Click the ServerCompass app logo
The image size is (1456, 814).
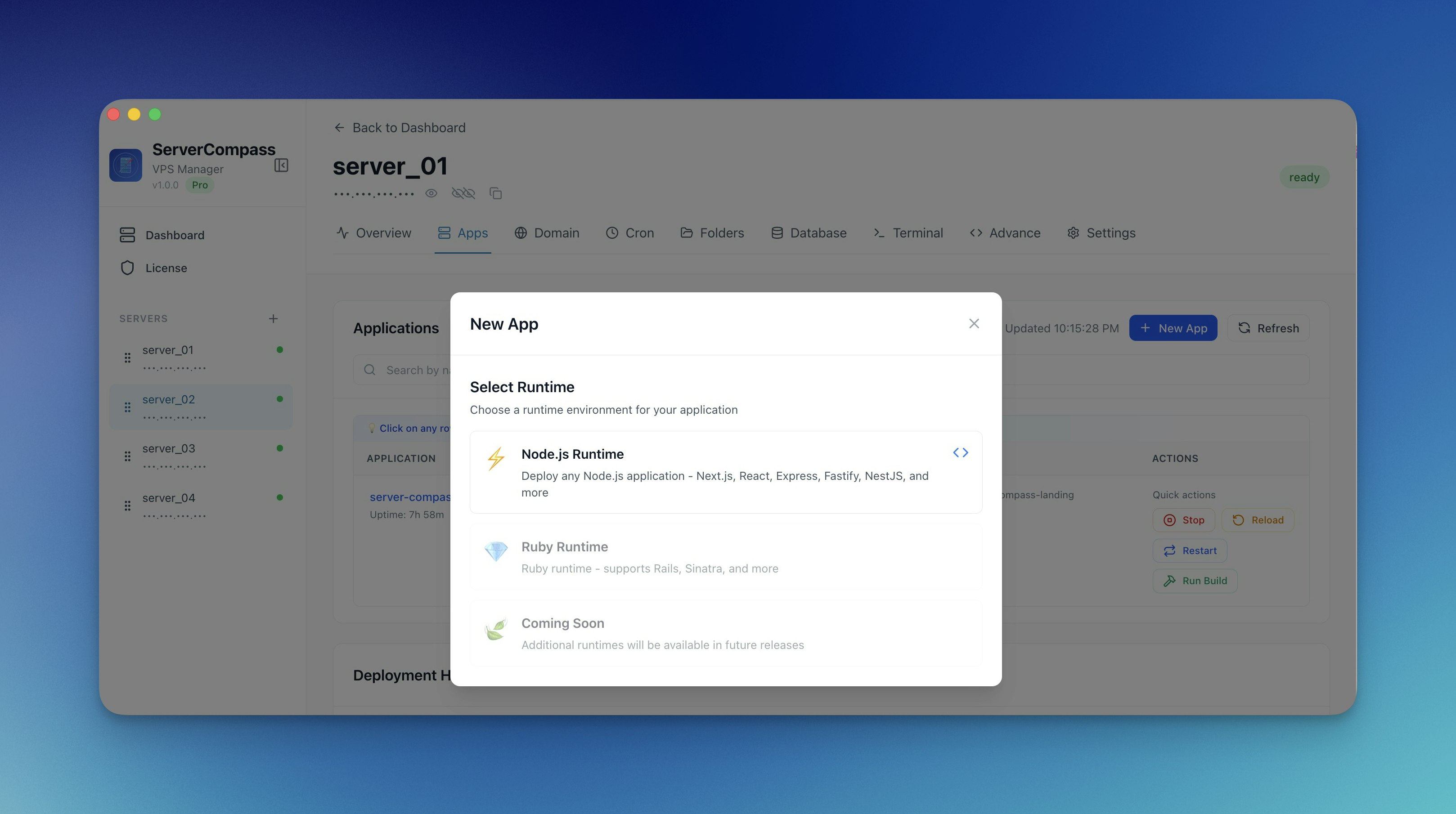[x=126, y=165]
